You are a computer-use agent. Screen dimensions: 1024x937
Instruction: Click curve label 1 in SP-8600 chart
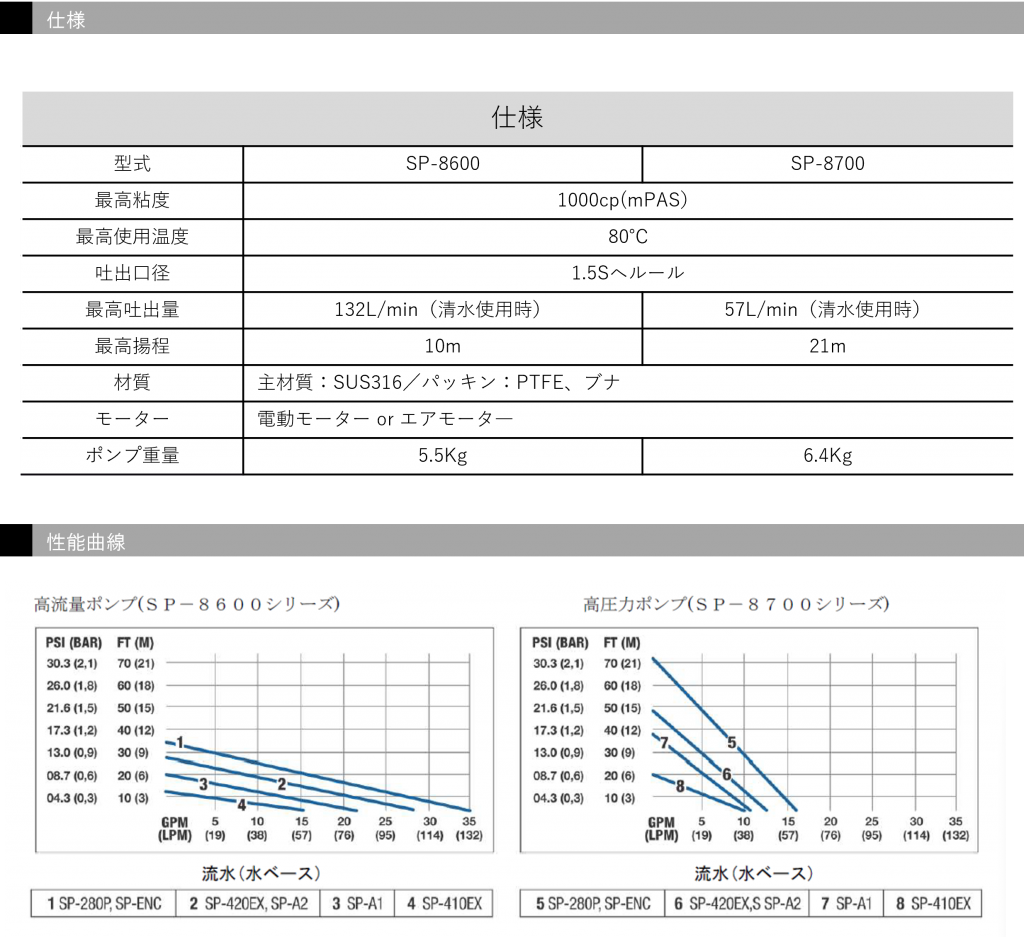(x=180, y=743)
